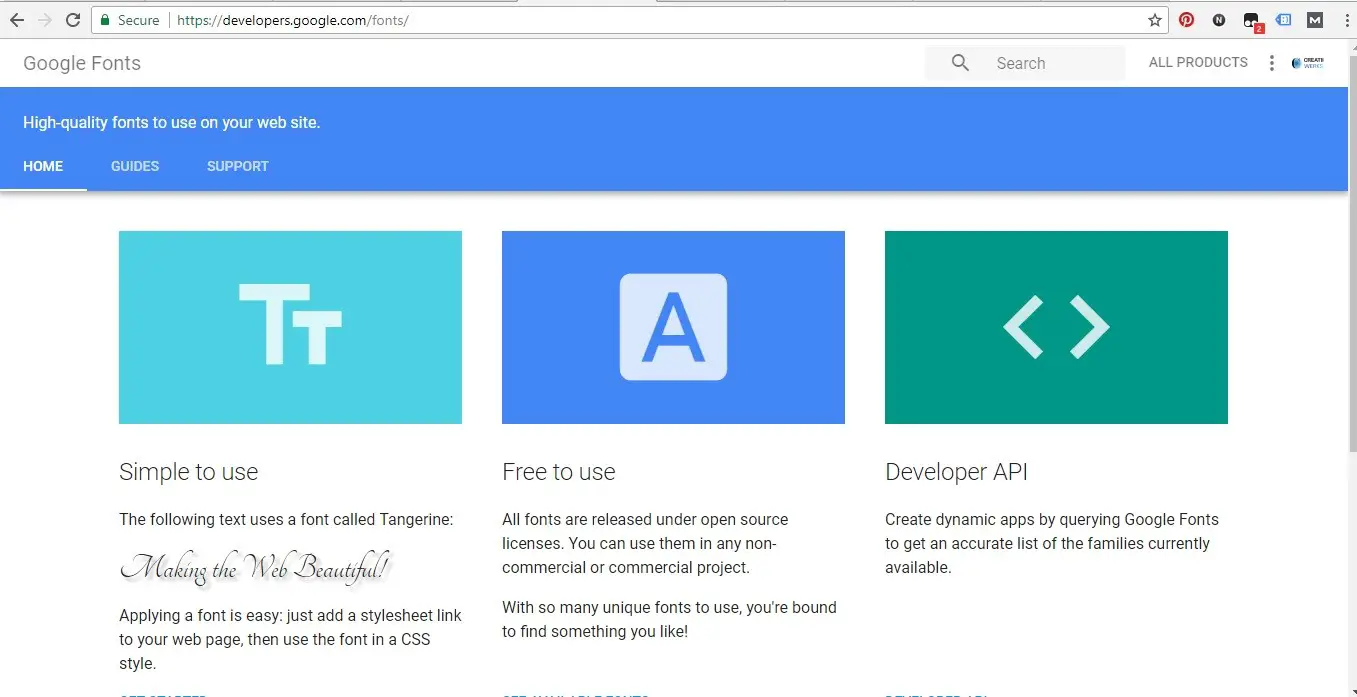Image resolution: width=1357 pixels, height=697 pixels.
Task: Open the Pinterest extension icon
Action: tap(1186, 20)
